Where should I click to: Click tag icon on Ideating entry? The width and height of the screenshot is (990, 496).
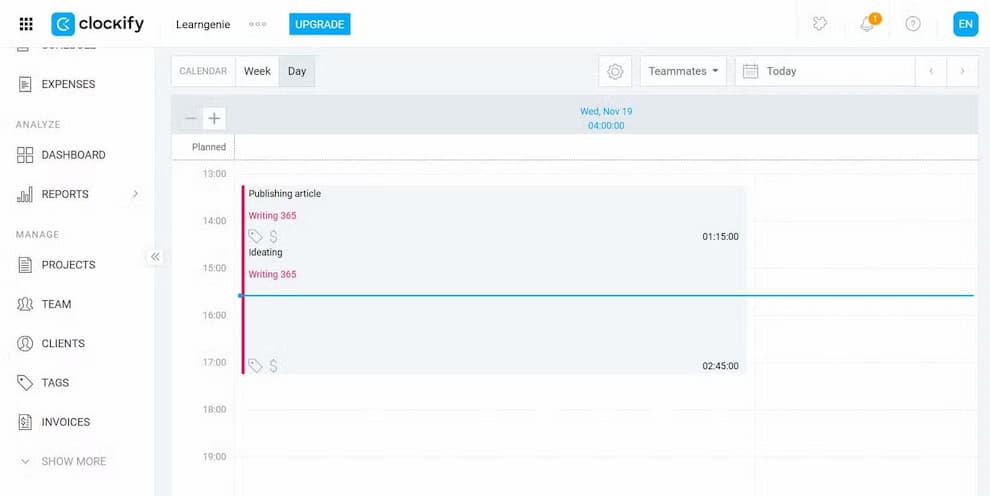point(255,367)
